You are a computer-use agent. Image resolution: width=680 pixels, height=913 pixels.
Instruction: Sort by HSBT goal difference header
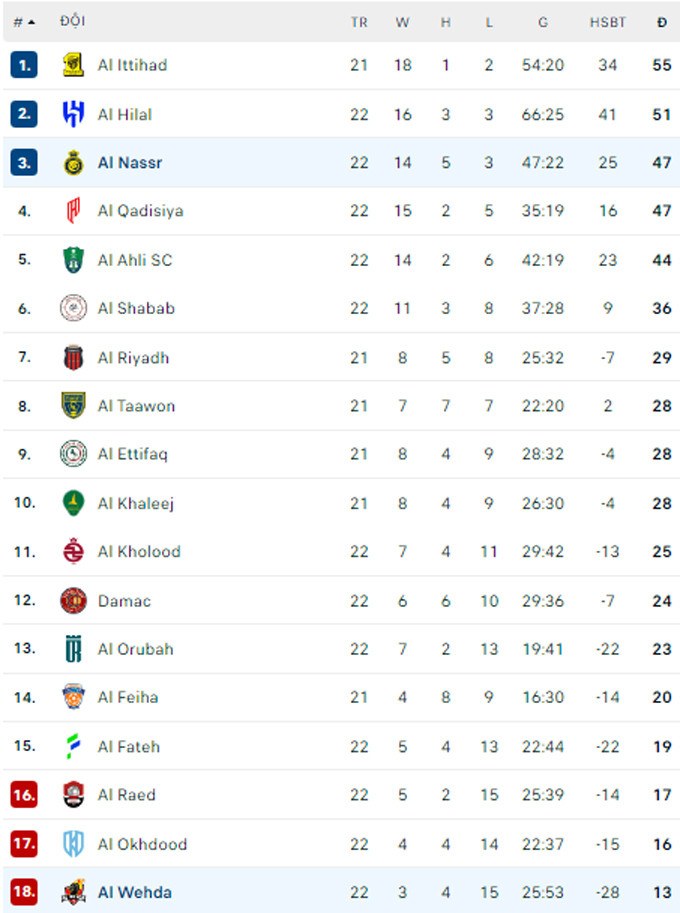point(607,22)
